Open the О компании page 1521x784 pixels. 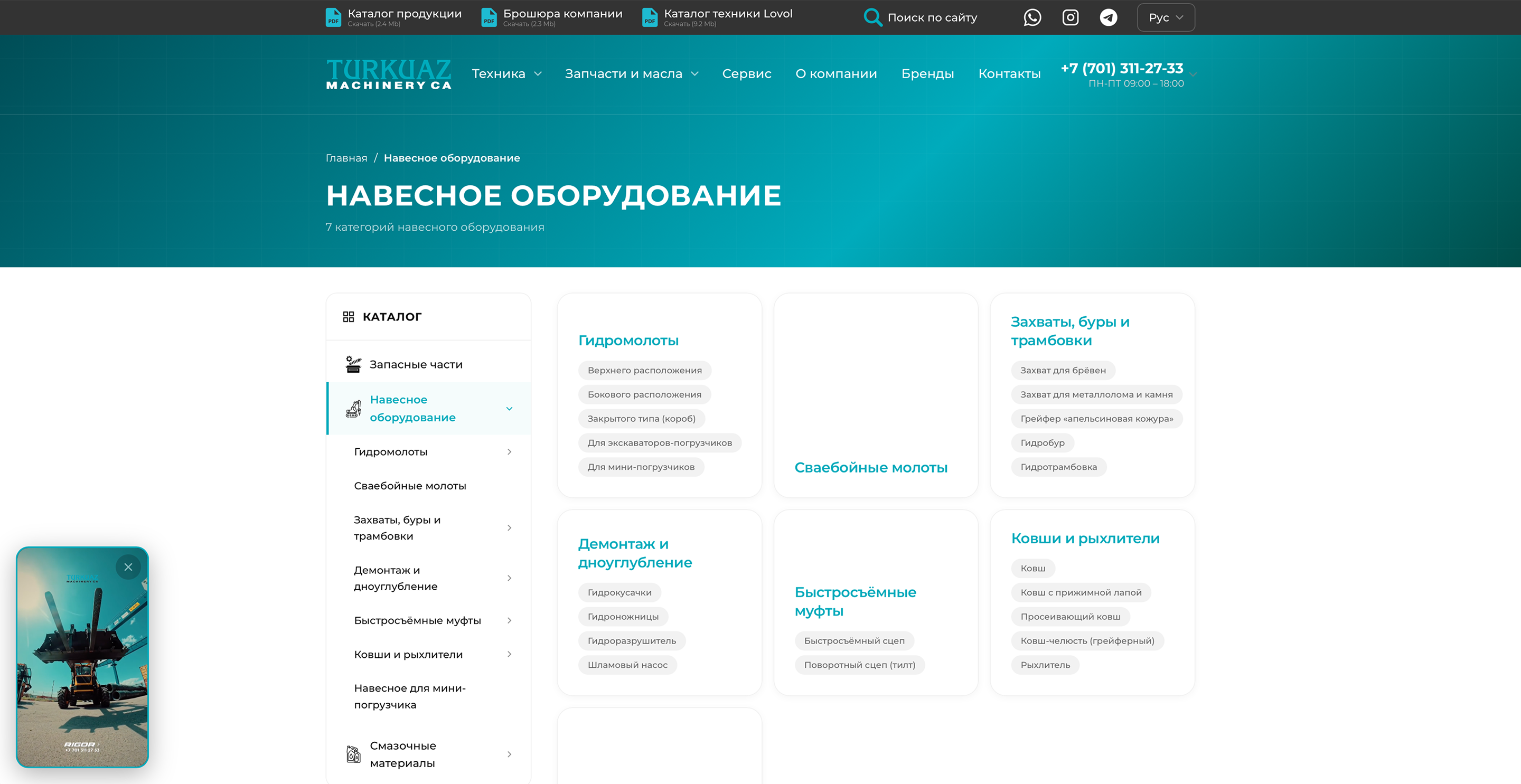(x=836, y=74)
